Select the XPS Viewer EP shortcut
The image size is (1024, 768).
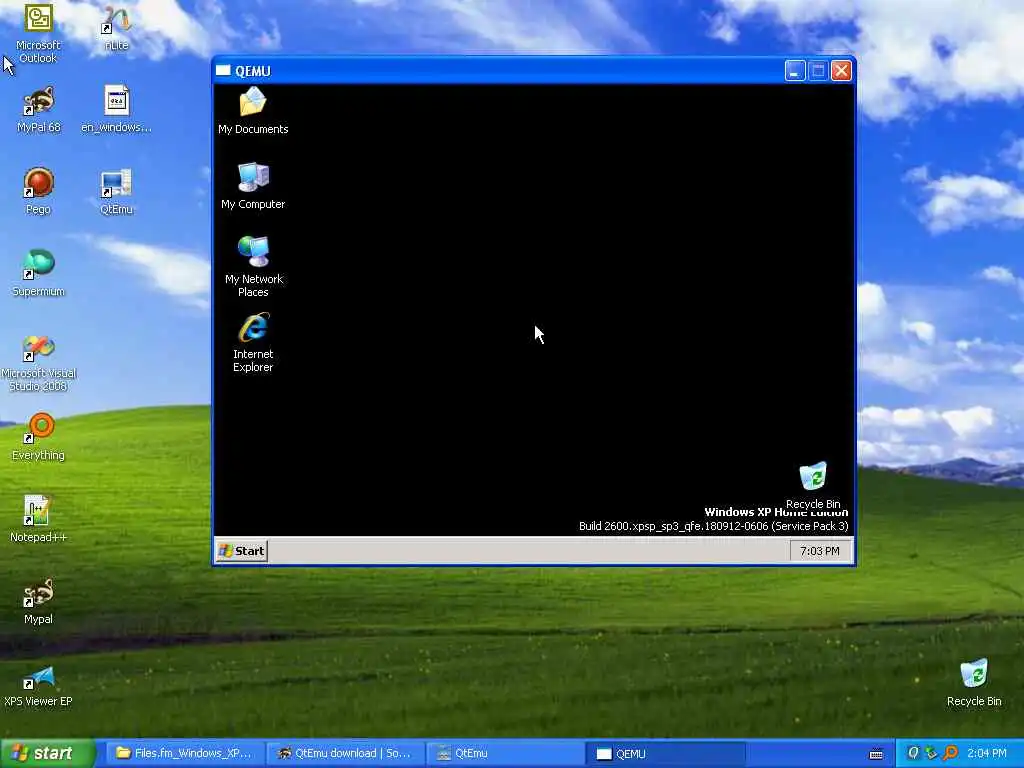coord(38,686)
